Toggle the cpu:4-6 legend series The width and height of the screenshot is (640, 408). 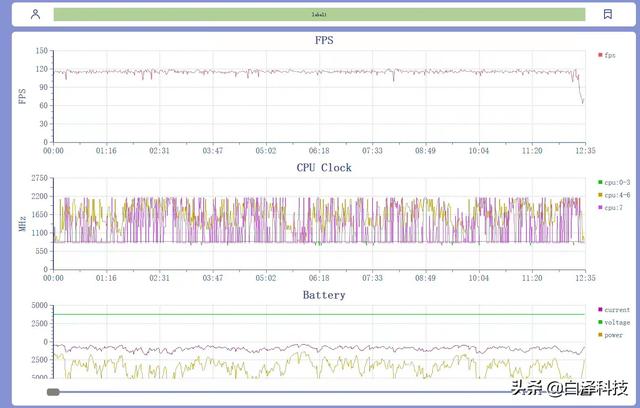coord(614,195)
